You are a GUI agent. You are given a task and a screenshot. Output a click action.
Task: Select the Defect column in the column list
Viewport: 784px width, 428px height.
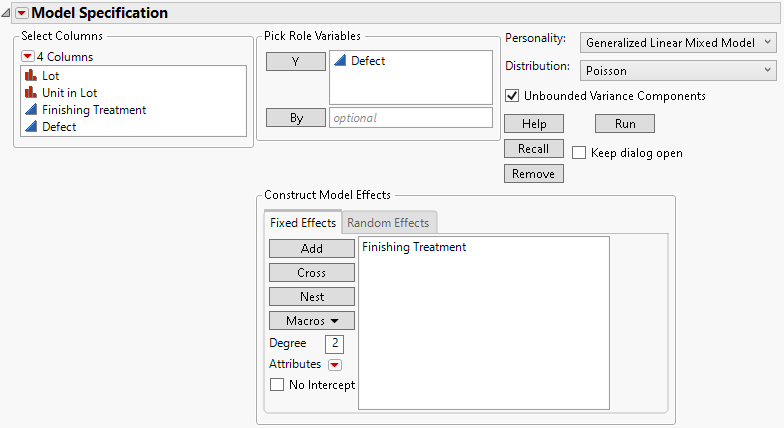[59, 127]
